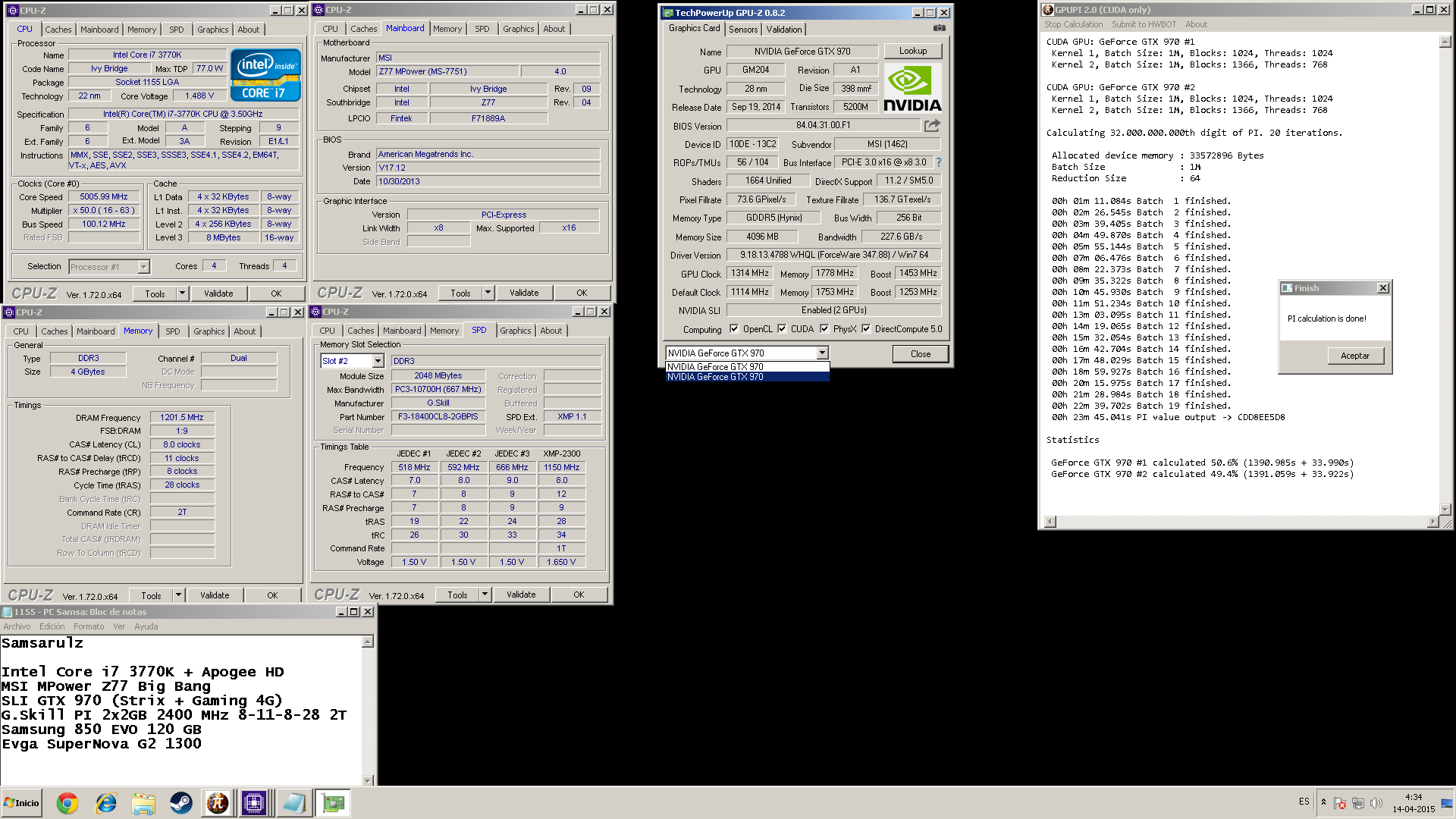Click the Show Desktop icon beside the clock
The width and height of the screenshot is (1456, 819).
pyautogui.click(x=1447, y=803)
